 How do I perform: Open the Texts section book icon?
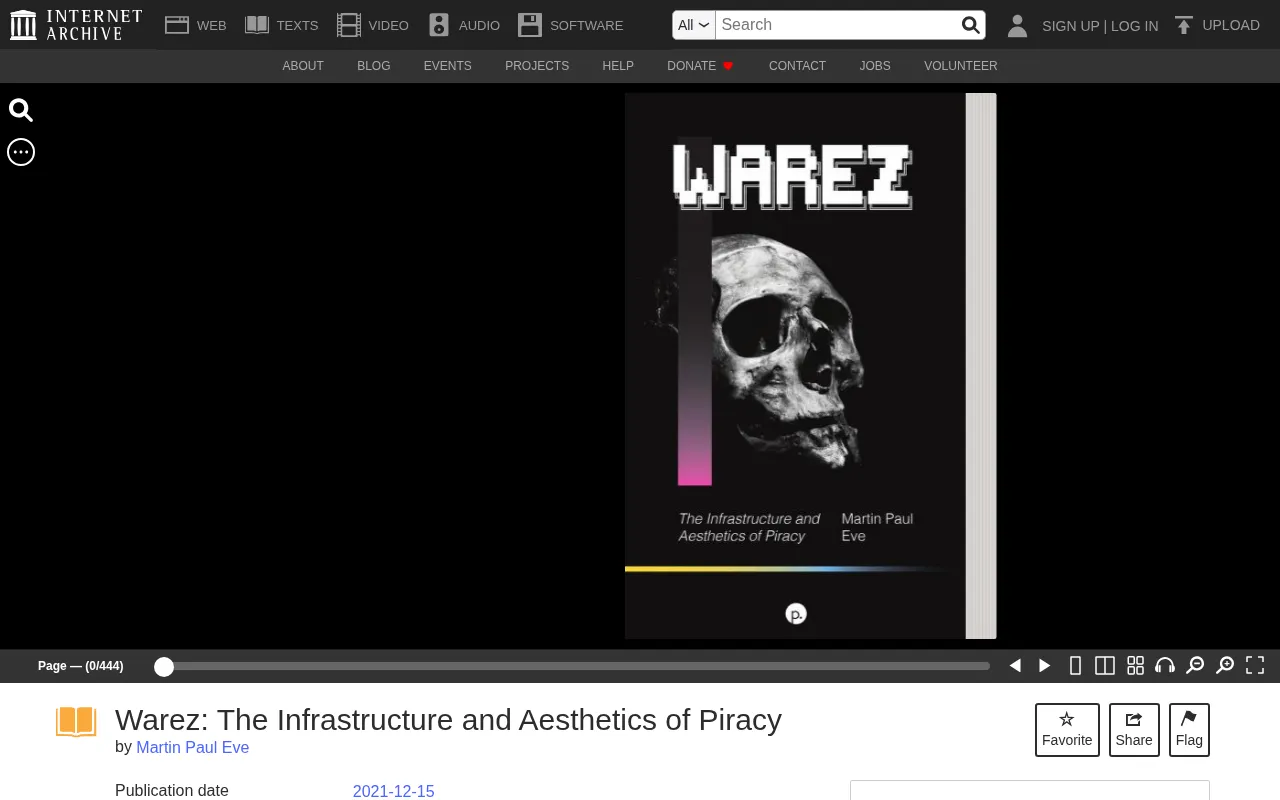click(257, 25)
